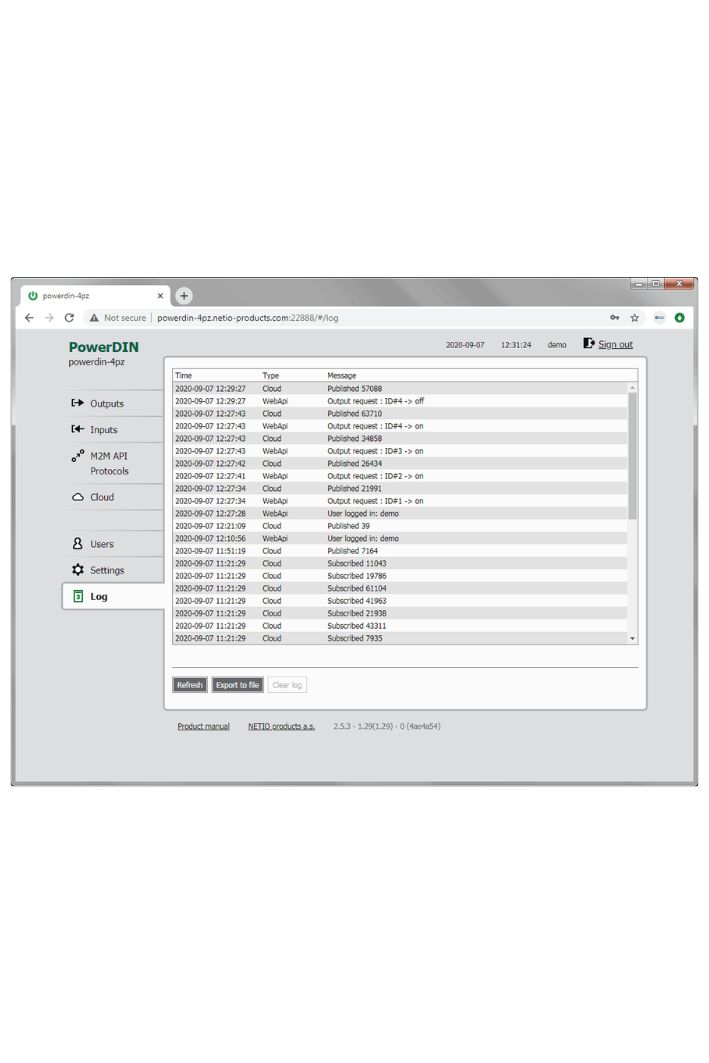
Task: Go to M2M API Protocols page
Action: [108, 463]
